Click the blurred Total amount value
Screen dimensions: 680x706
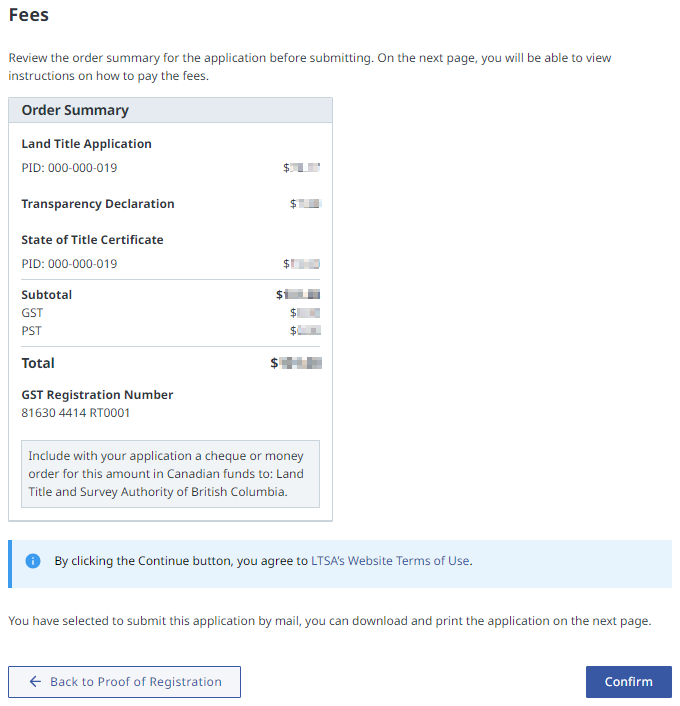click(297, 363)
